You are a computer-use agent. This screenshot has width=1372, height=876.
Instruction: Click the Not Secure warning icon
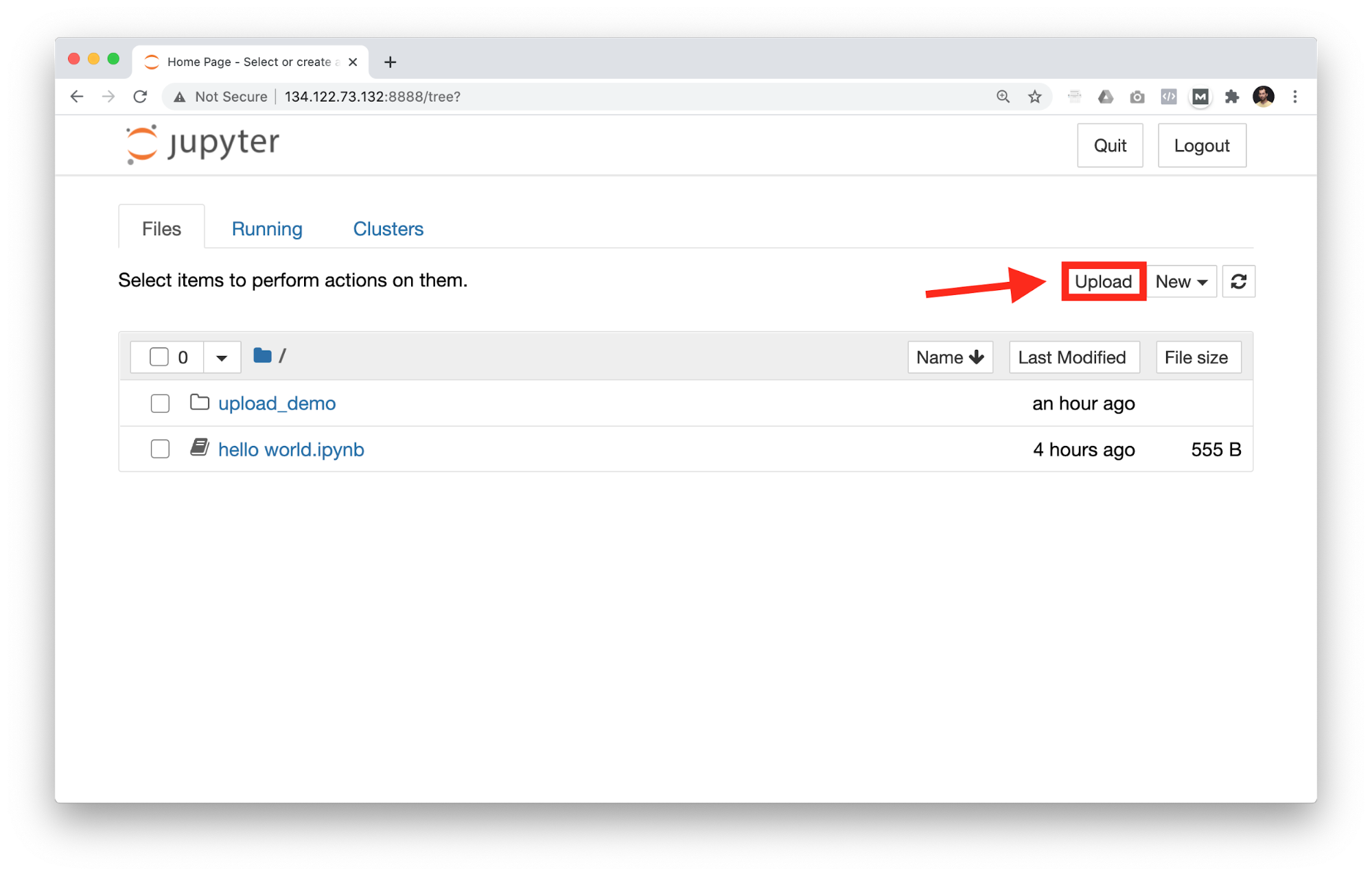tap(180, 97)
